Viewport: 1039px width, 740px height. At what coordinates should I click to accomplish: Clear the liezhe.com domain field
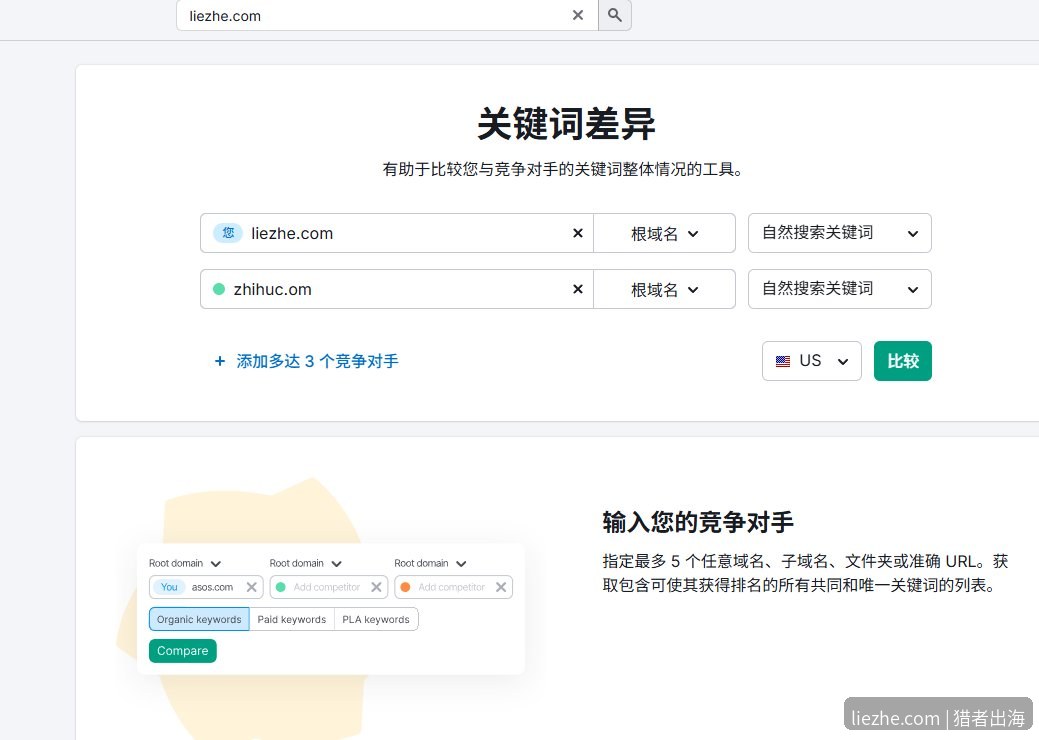pos(578,233)
